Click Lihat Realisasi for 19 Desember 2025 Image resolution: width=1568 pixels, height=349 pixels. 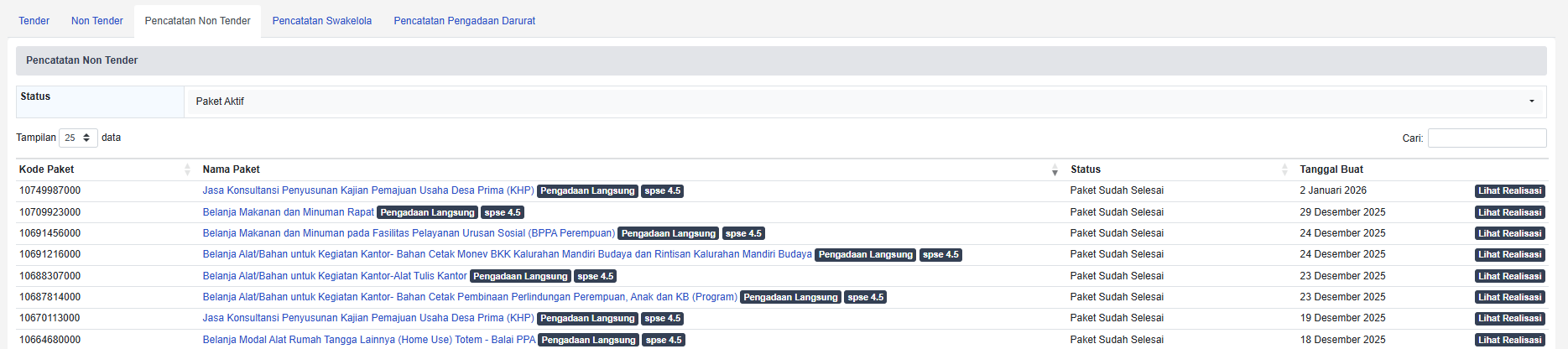click(x=1509, y=318)
